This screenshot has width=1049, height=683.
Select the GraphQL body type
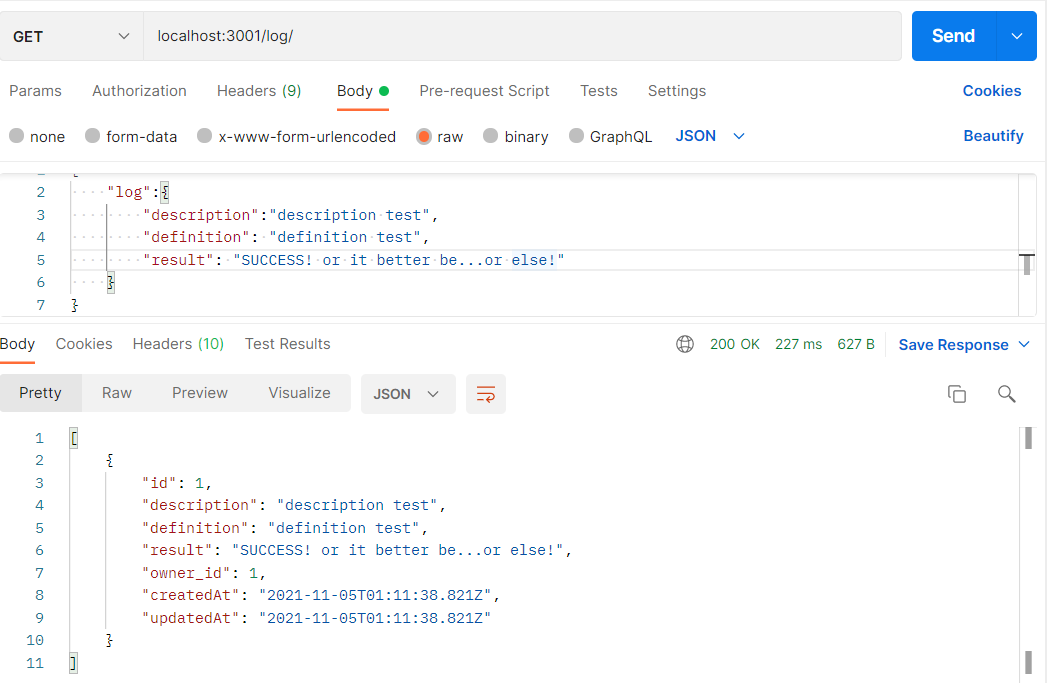click(610, 136)
